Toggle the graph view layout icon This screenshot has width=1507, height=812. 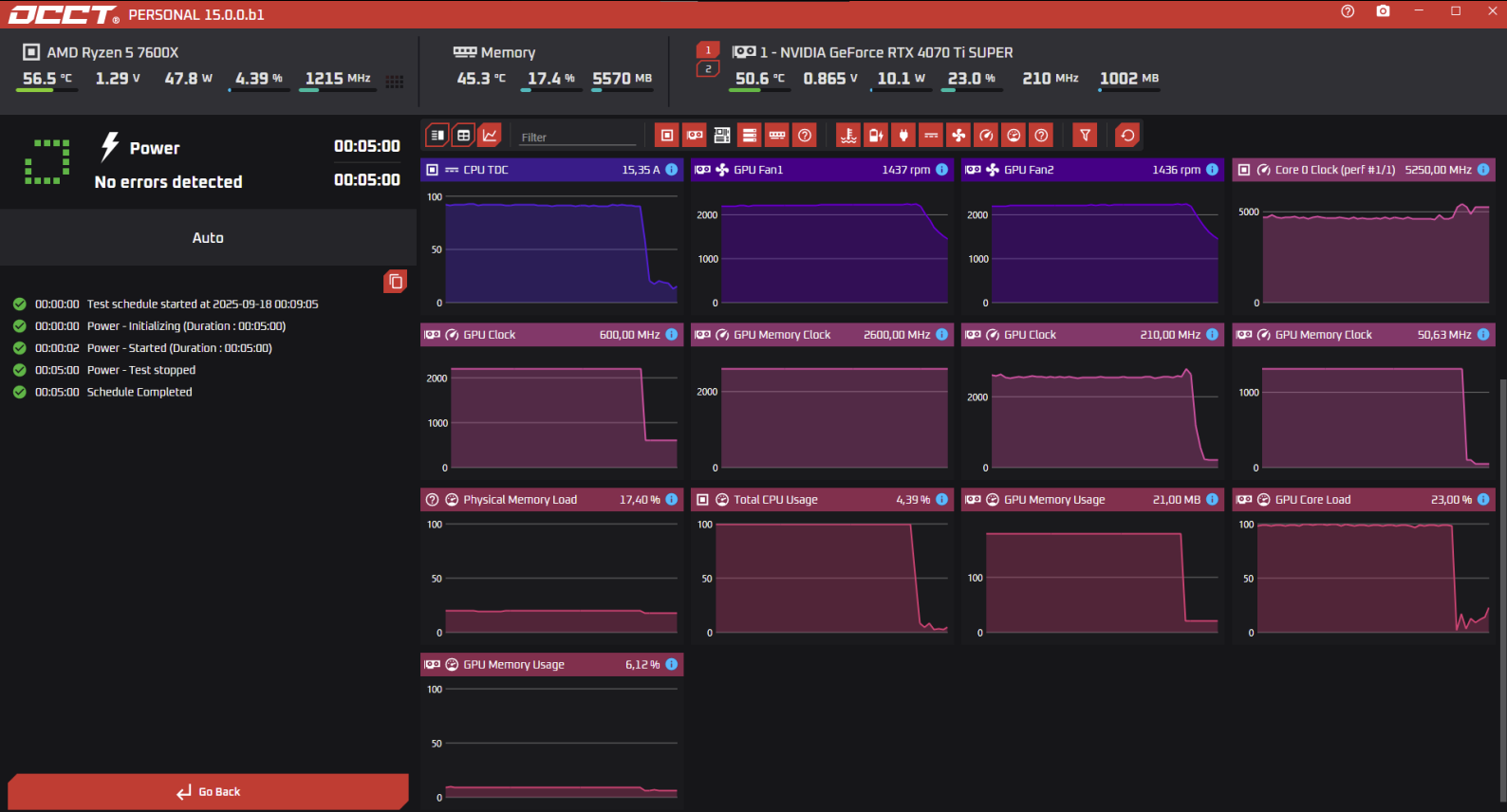pyautogui.click(x=490, y=136)
